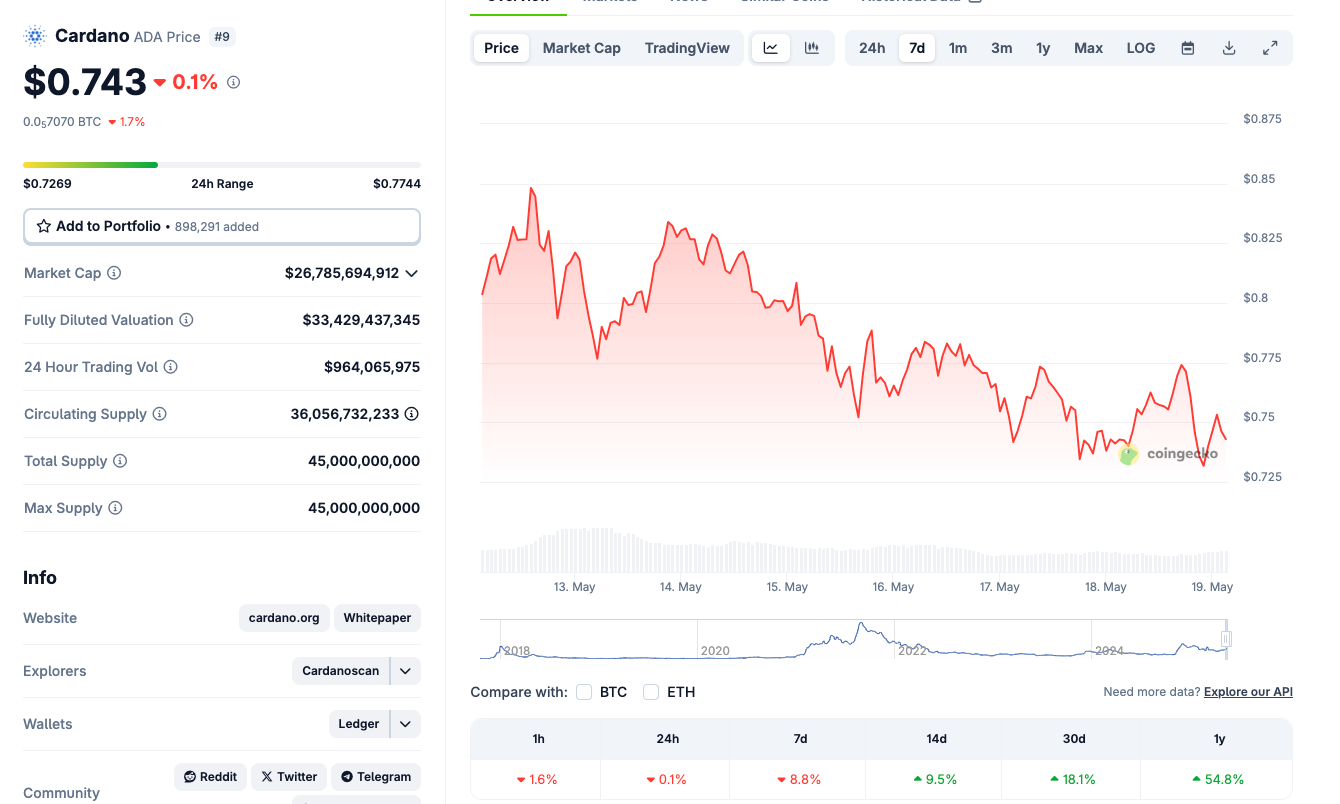Open the Whitepaper link
Viewport: 1340px width, 804px height.
[377, 618]
